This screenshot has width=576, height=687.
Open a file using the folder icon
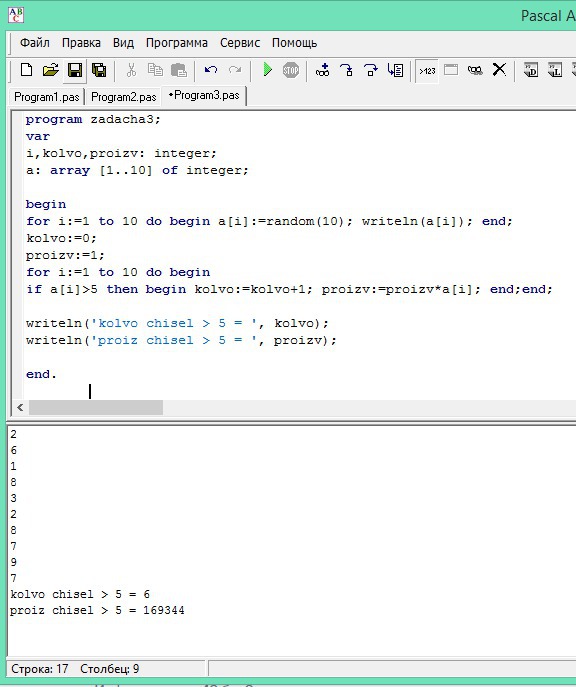pyautogui.click(x=50, y=70)
